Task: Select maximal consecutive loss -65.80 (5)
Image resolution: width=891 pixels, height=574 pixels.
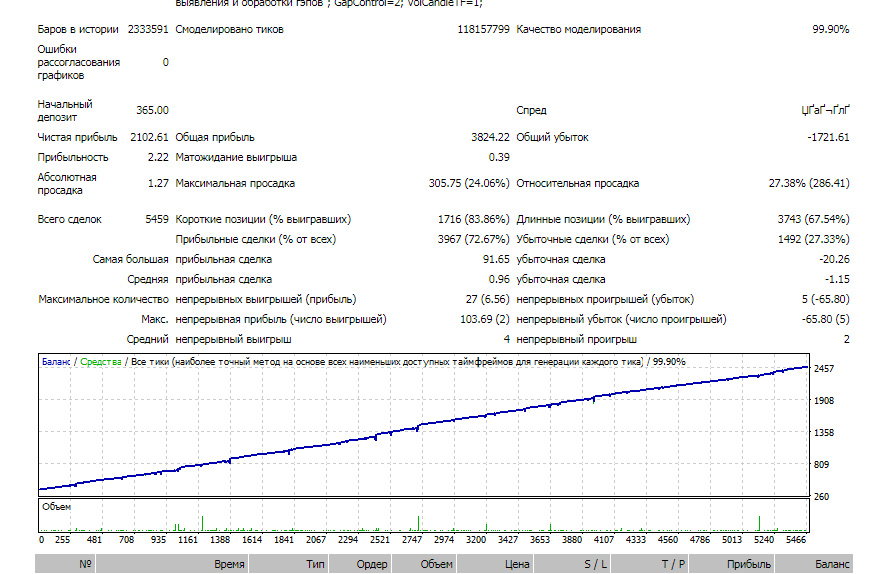Action: [x=826, y=319]
